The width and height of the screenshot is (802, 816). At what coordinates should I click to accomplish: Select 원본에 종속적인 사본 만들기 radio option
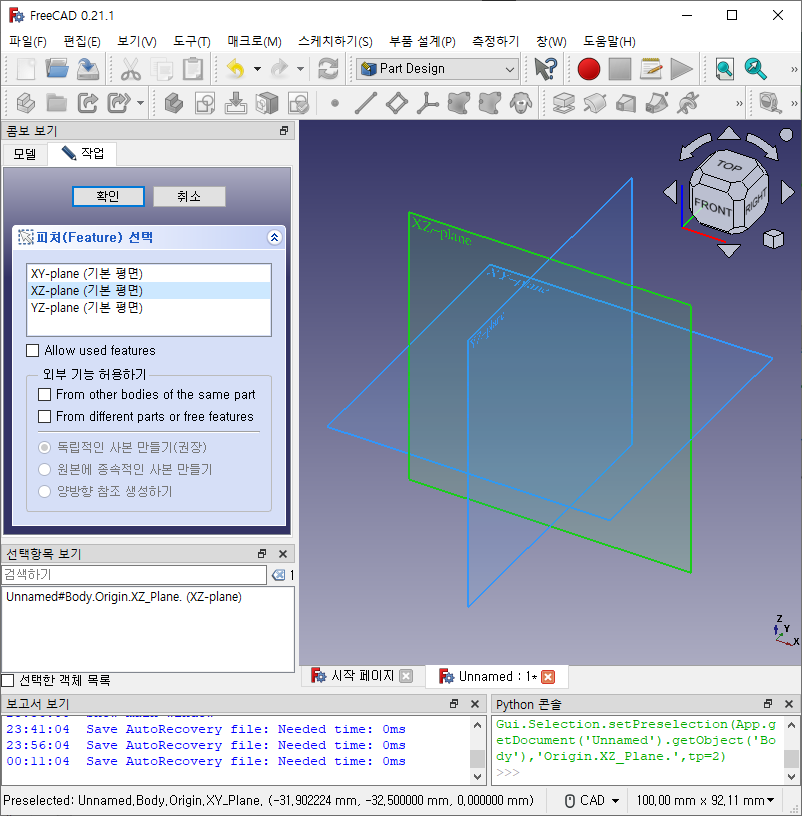(45, 469)
